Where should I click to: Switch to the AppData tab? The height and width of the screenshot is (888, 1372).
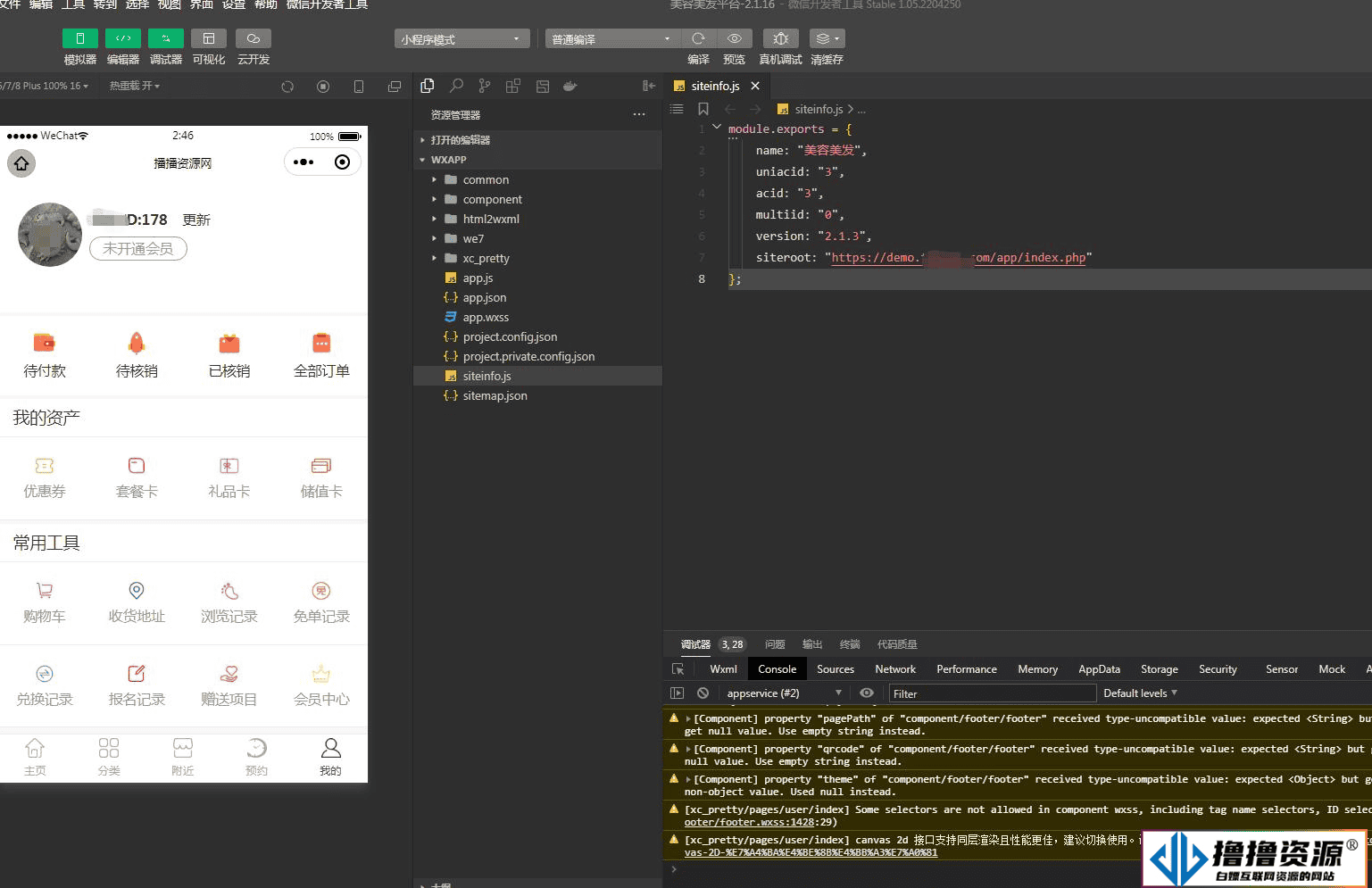click(1099, 669)
